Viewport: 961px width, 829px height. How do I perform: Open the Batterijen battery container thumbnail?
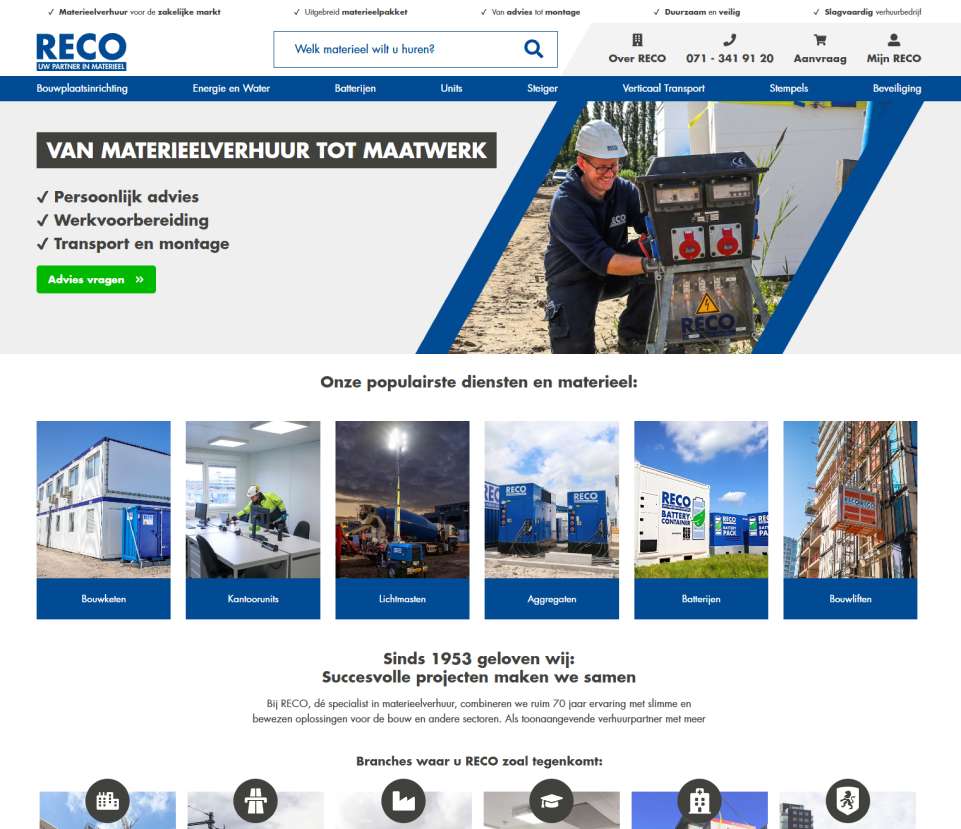[701, 499]
